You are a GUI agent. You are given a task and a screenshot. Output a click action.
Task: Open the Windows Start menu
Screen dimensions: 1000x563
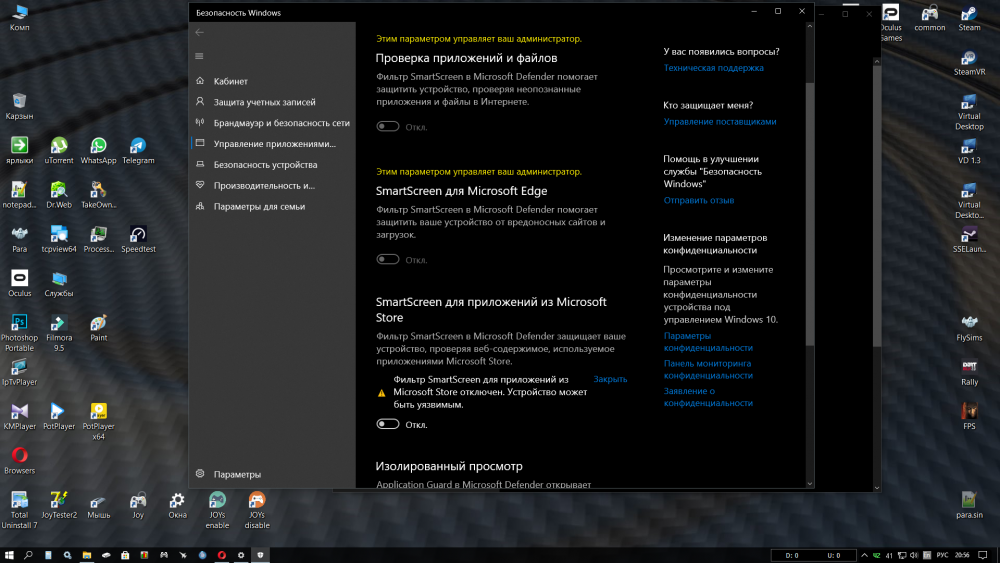9,555
